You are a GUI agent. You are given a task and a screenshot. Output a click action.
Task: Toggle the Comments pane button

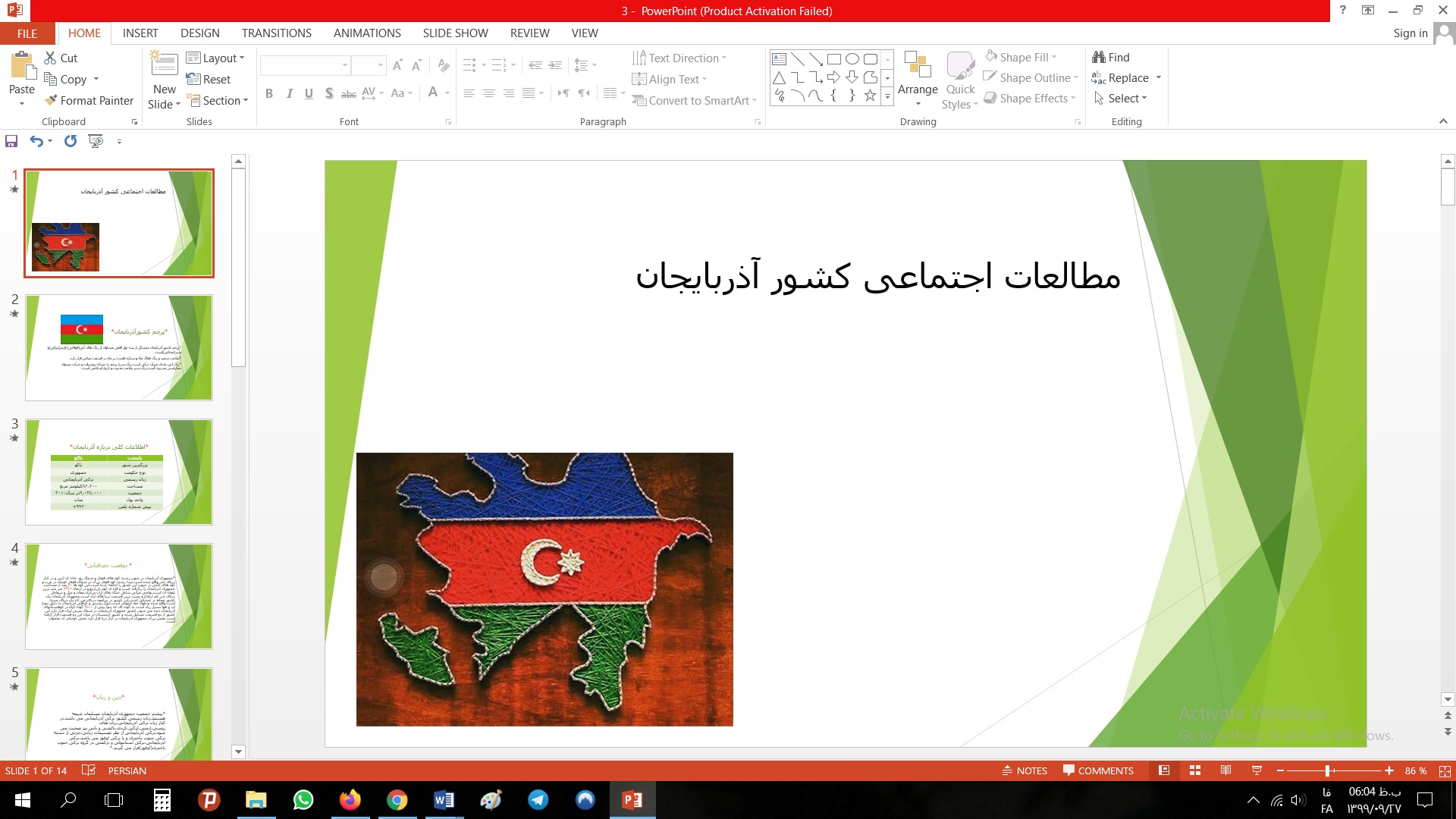(1098, 770)
